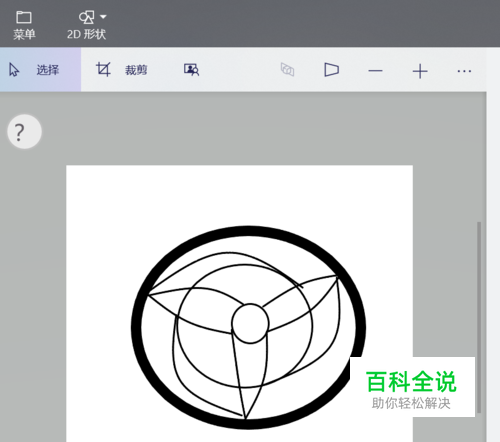This screenshot has width=500, height=442.
Task: Click the vertical scrollbar on the right
Action: (x=479, y=317)
